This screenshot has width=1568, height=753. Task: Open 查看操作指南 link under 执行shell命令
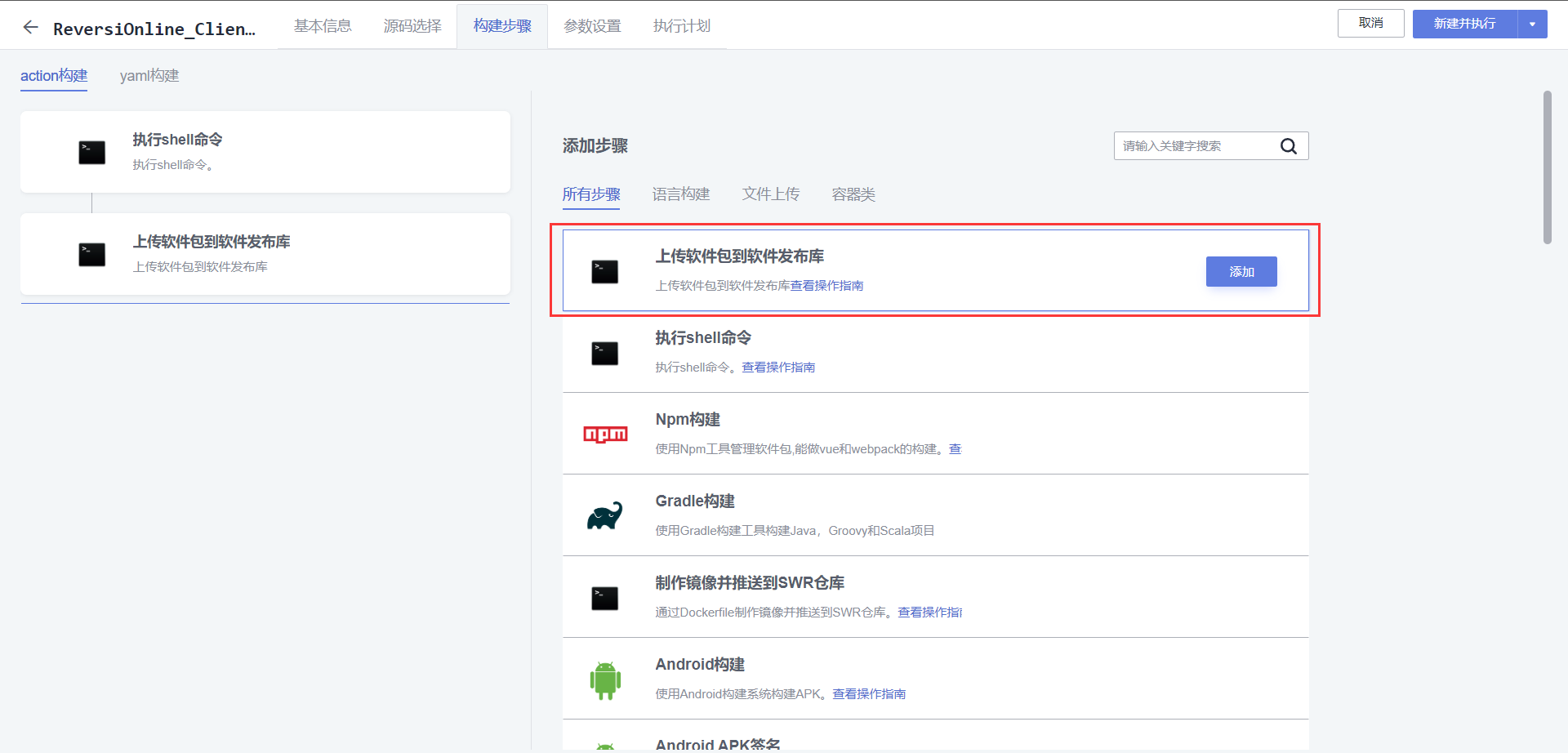[x=778, y=367]
